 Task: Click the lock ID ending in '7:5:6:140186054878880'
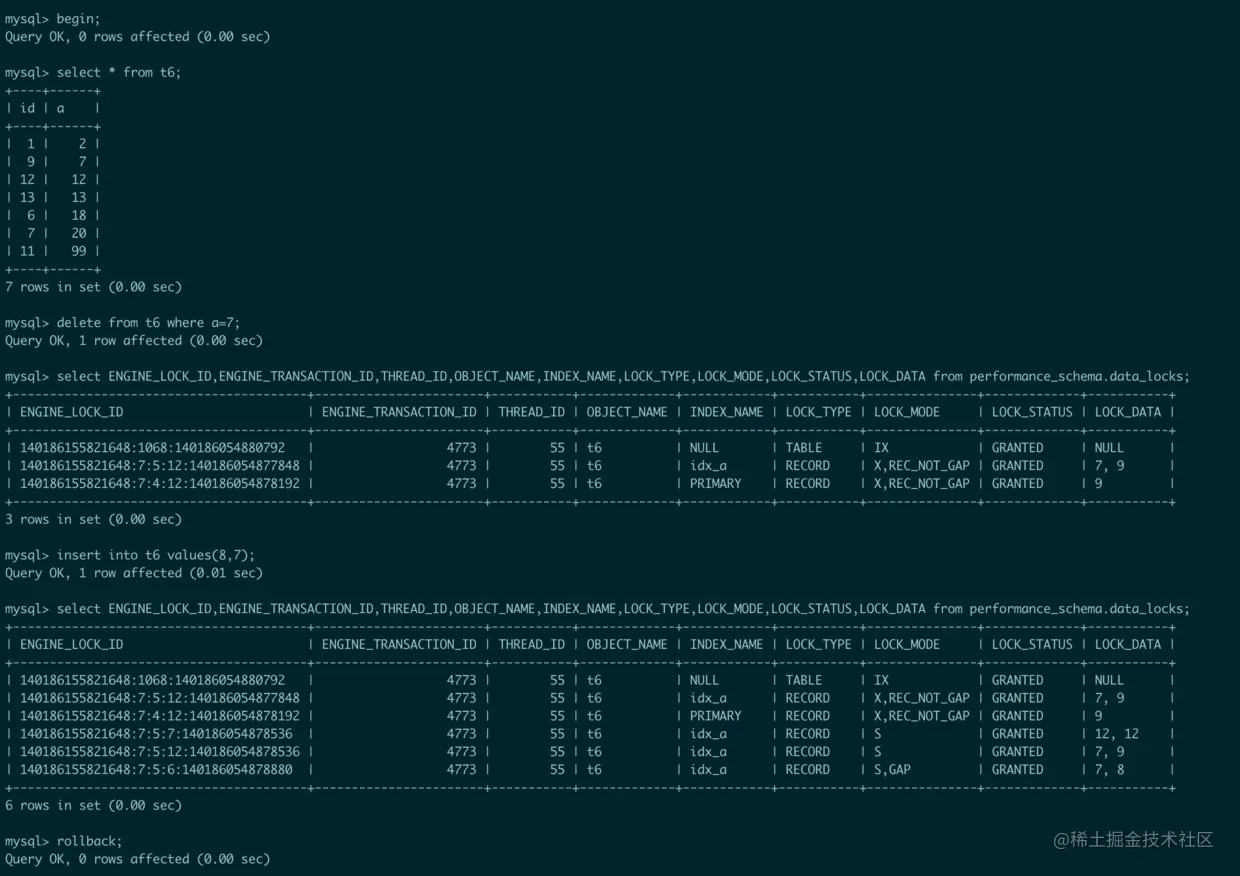(x=156, y=770)
